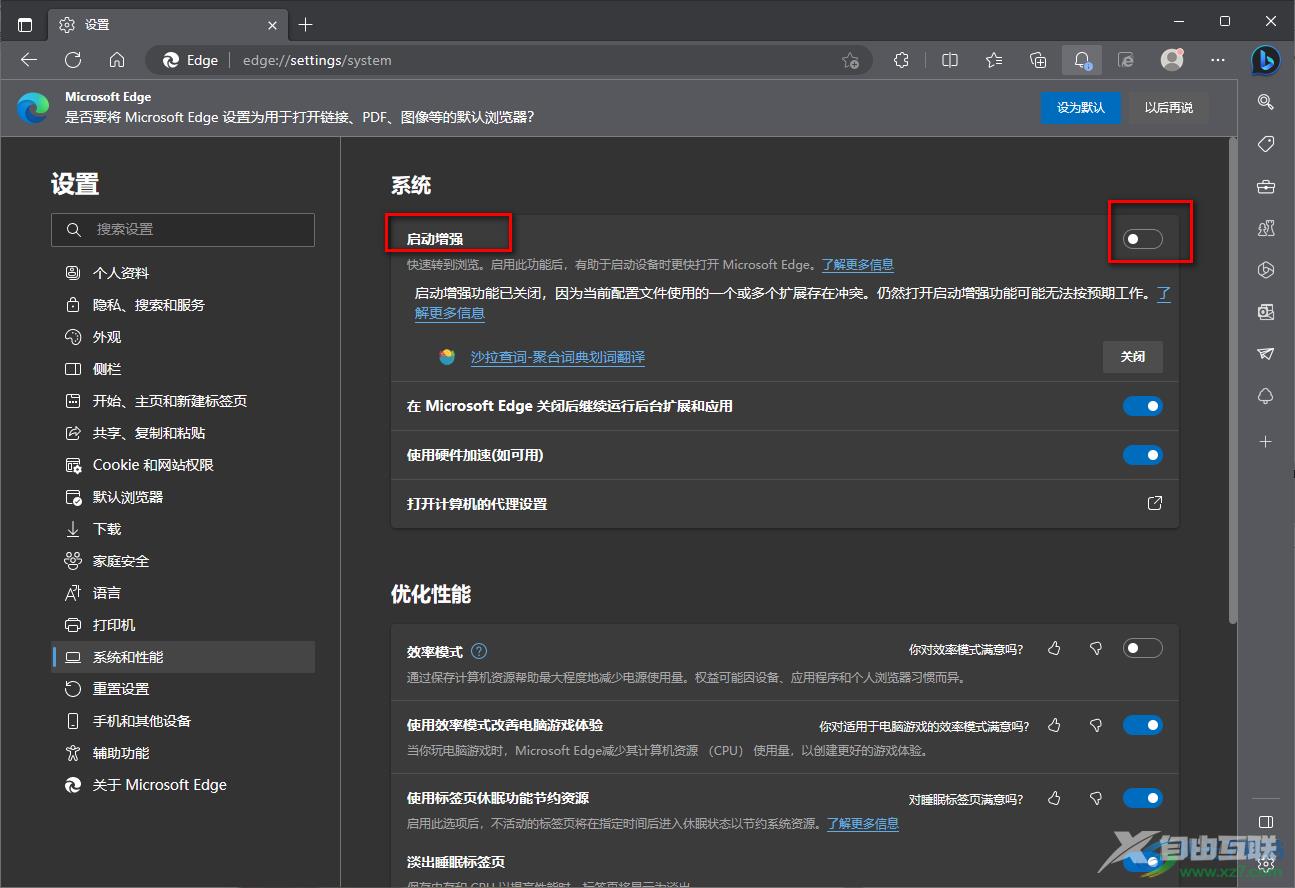The height and width of the screenshot is (888, 1295).
Task: Open 开始、主页和新建标签页 section
Action: [x=183, y=401]
